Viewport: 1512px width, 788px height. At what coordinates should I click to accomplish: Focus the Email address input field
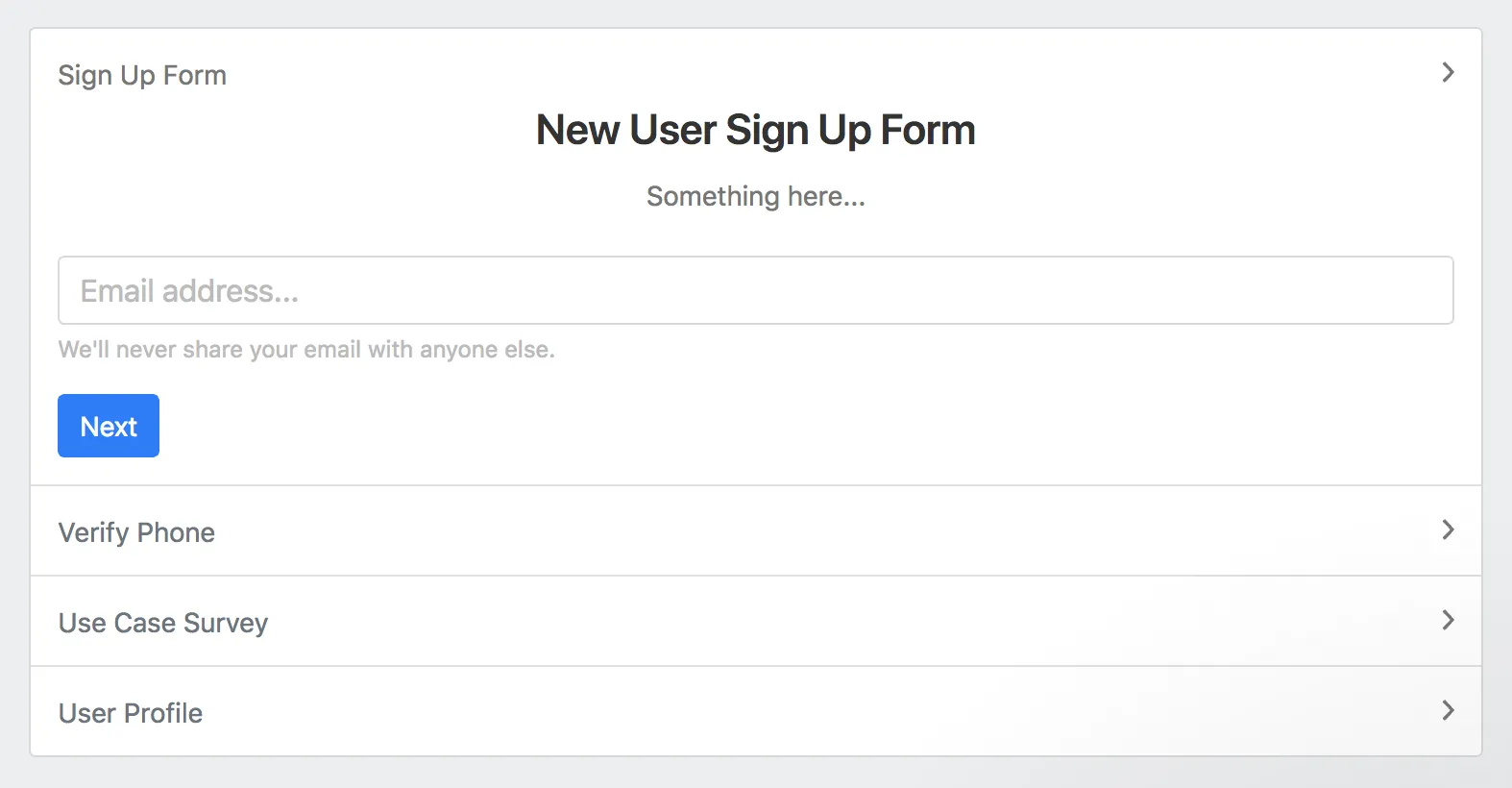click(x=755, y=290)
